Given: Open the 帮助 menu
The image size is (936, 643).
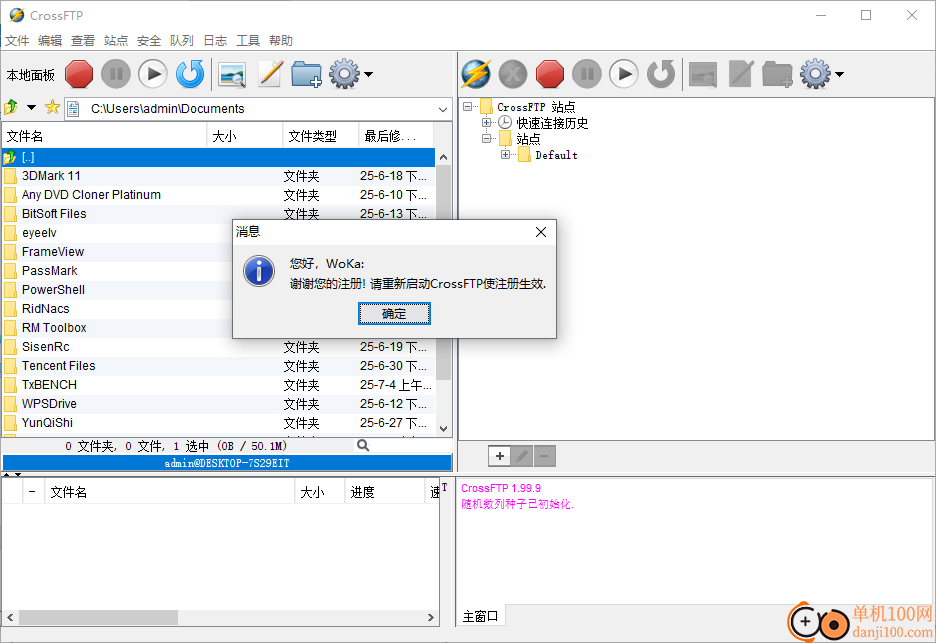Looking at the screenshot, I should click(281, 41).
